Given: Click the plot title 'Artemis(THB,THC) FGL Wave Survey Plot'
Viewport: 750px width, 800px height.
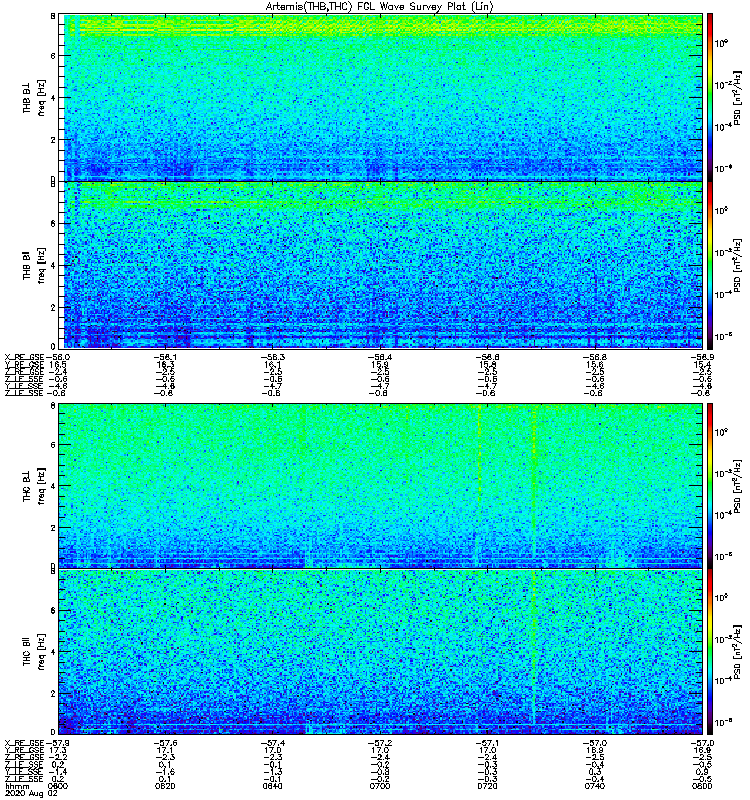Looking at the screenshot, I should click(375, 6).
